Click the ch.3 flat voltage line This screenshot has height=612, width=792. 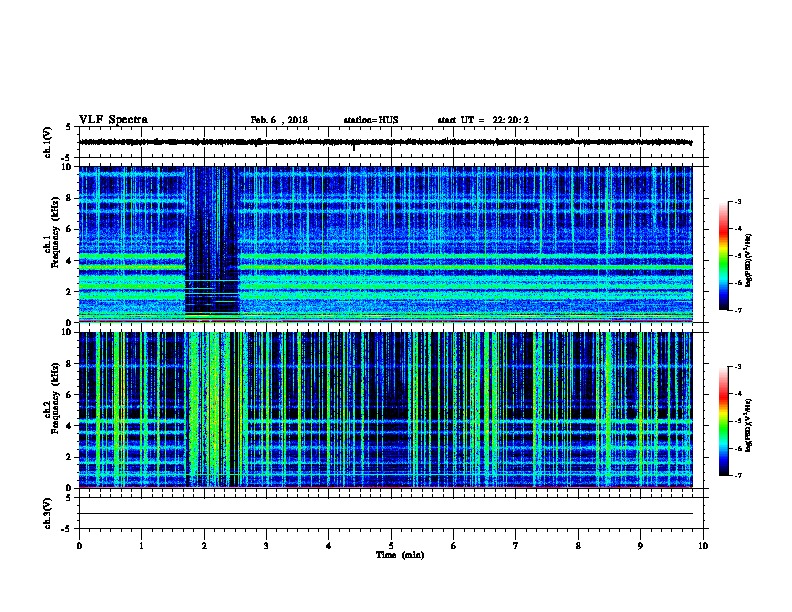386,514
